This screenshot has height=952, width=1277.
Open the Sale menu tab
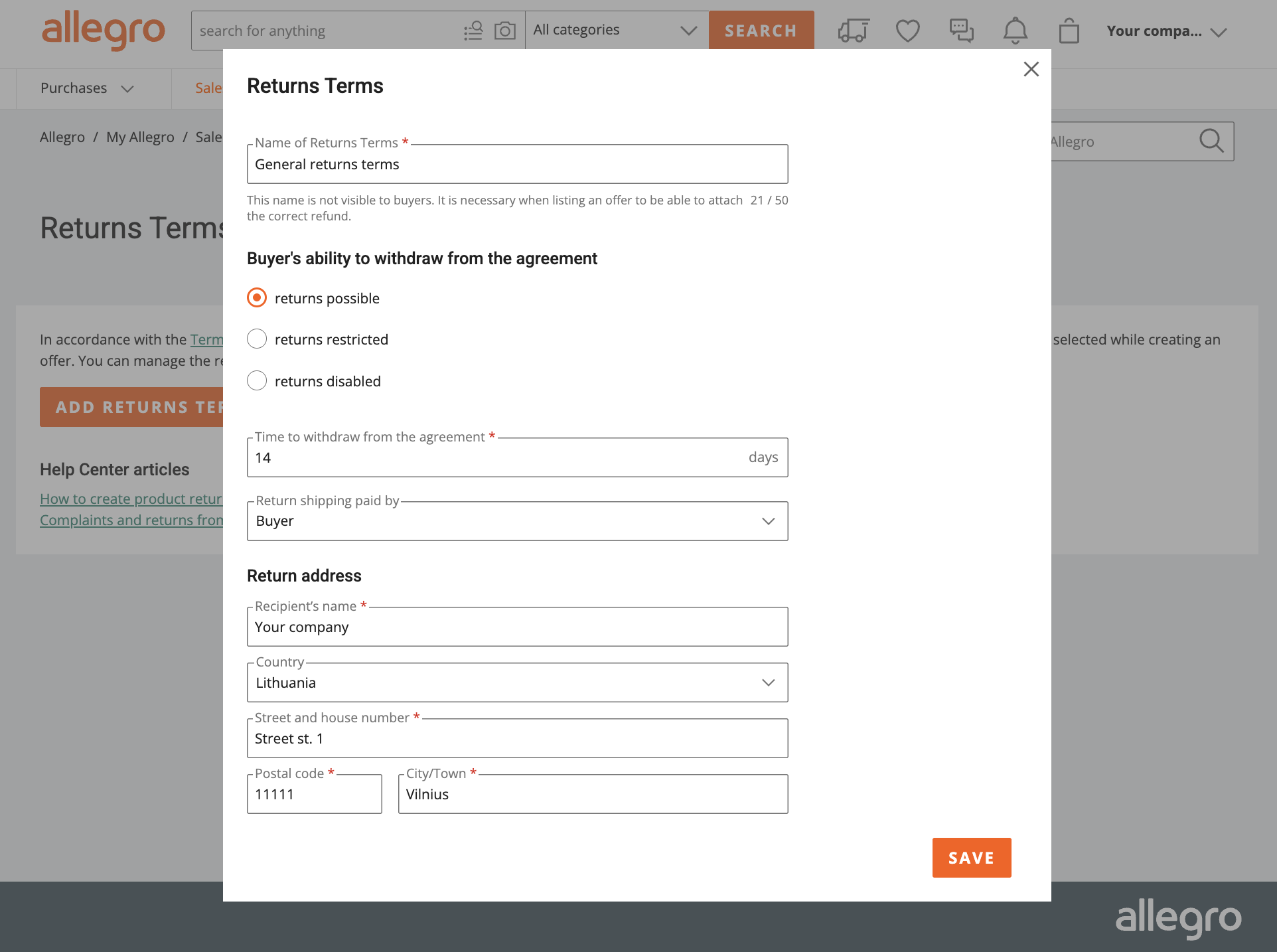click(208, 88)
